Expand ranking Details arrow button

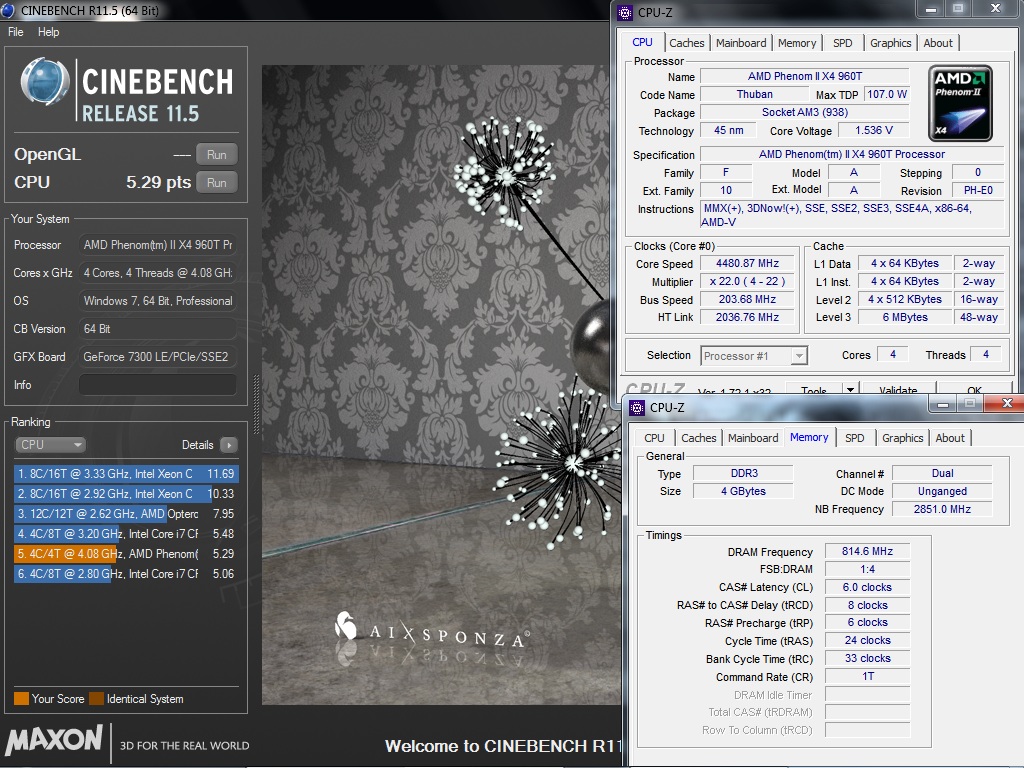[229, 445]
